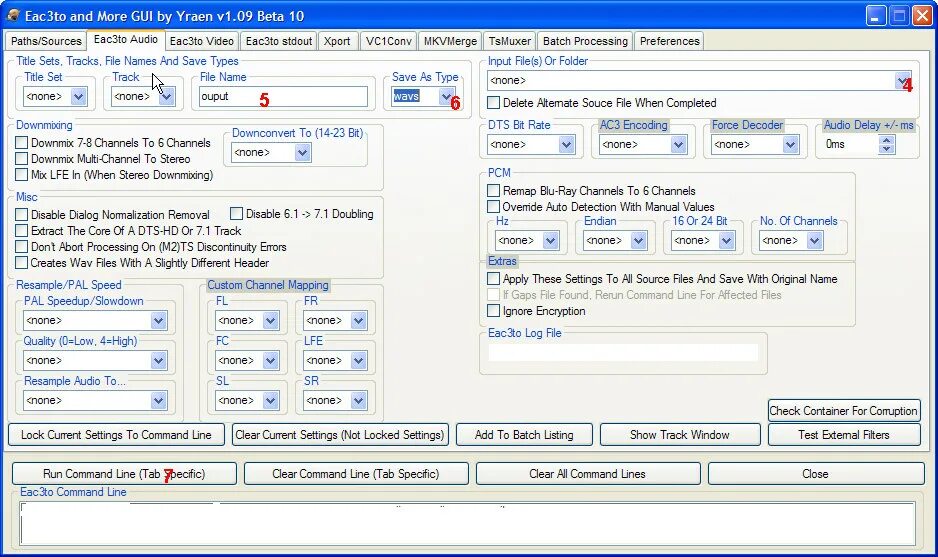Expand the AC3 Encoding dropdown
938x557 pixels.
point(678,144)
